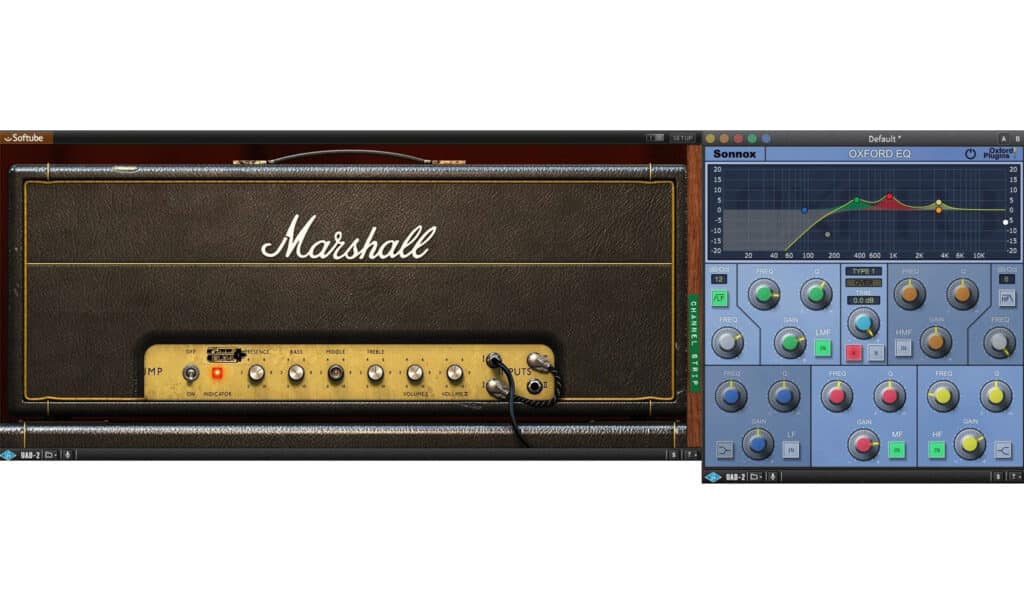The image size is (1024, 614).
Task: Click the microphone icon in Softube toolbar
Action: [x=67, y=455]
